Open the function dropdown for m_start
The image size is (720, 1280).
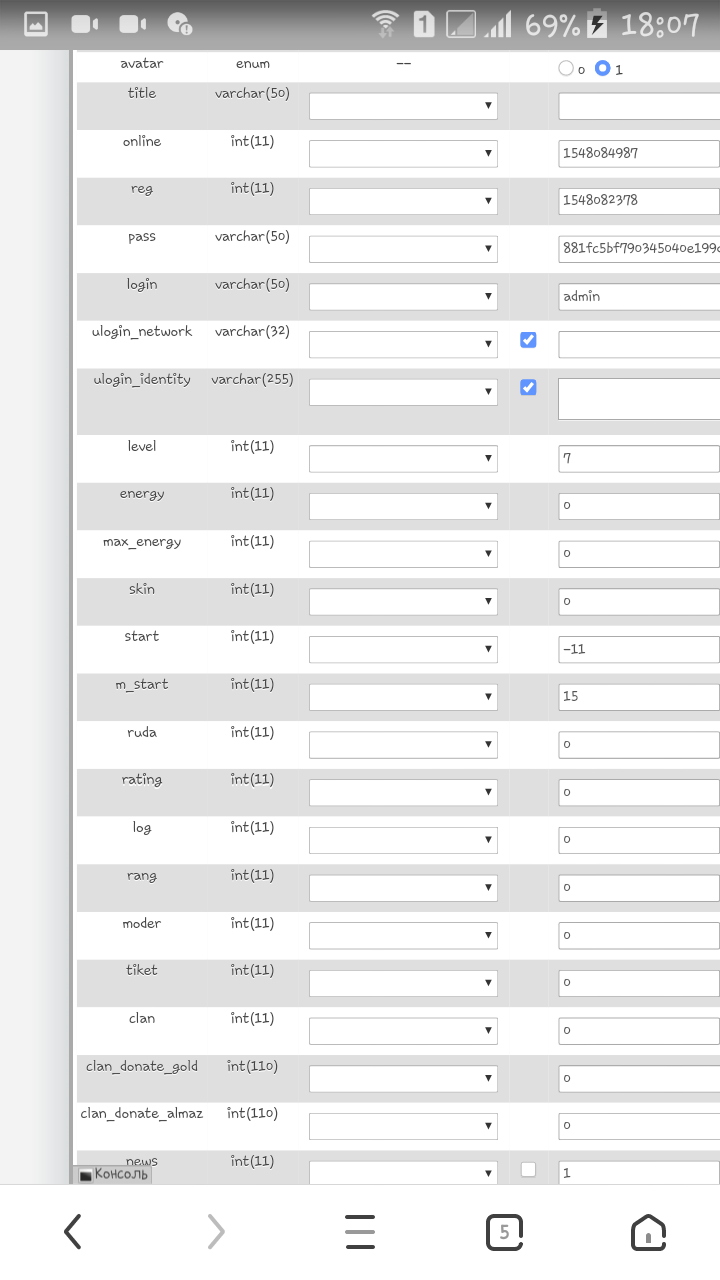[403, 697]
